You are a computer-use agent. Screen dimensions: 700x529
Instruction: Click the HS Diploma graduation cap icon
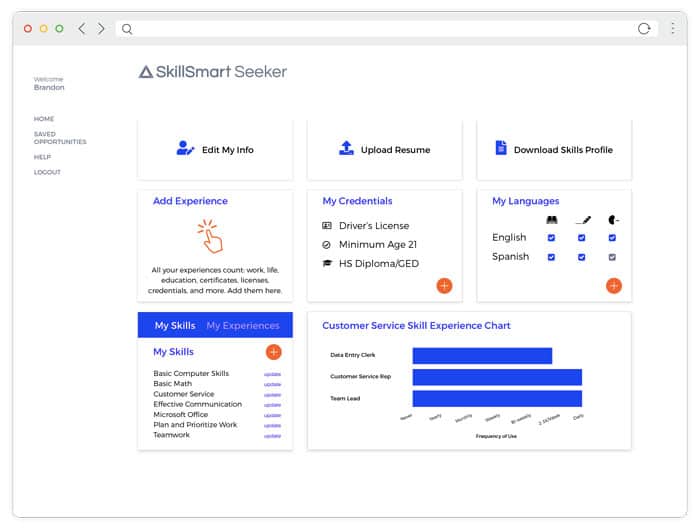[x=327, y=263]
